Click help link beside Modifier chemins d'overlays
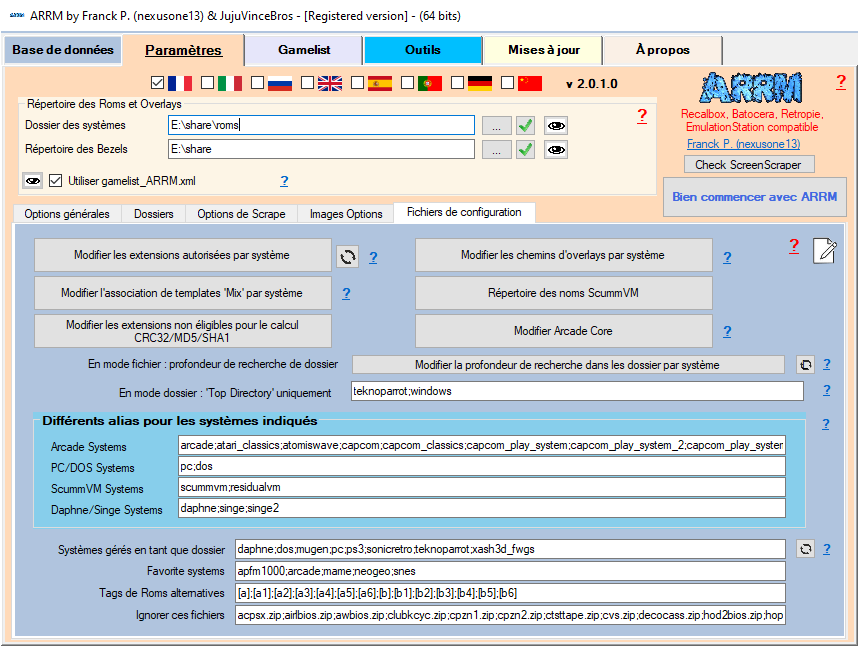This screenshot has width=859, height=647. pos(727,257)
